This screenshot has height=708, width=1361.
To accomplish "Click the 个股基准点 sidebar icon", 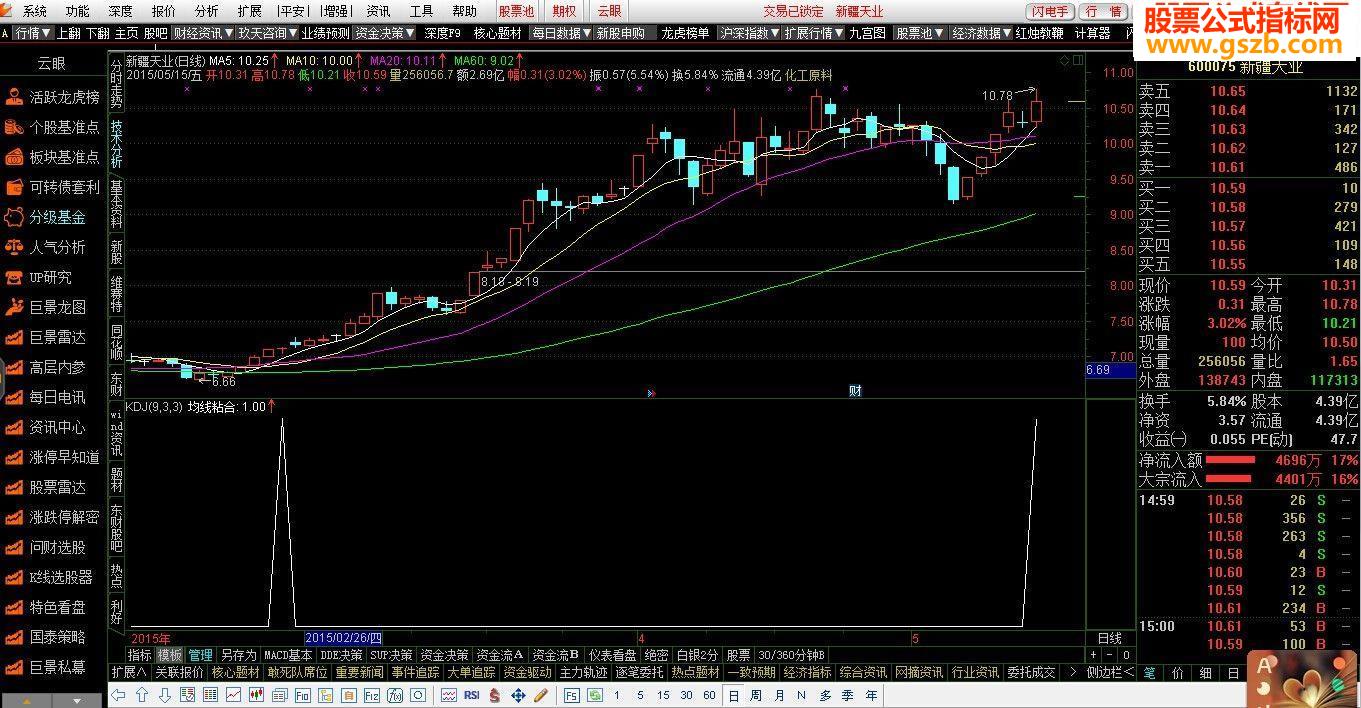I will [14, 127].
